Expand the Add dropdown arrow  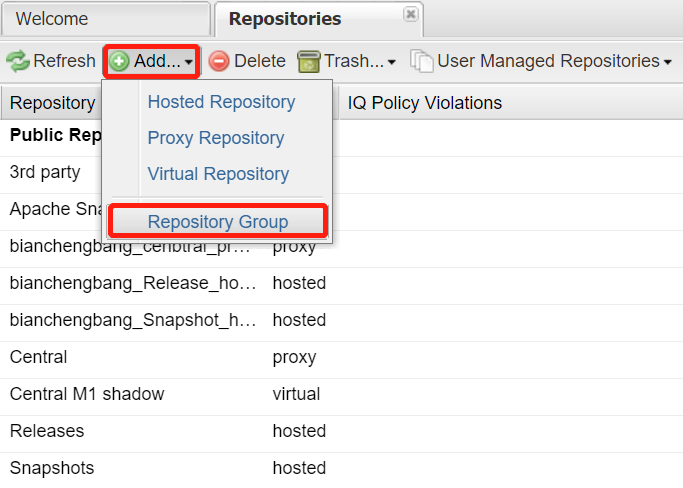coord(189,63)
